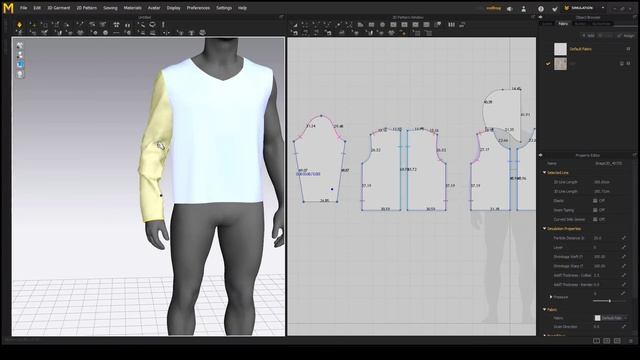640x360 pixels.
Task: Collapse the Fabric section in Property Editor
Action: [x=544, y=310]
